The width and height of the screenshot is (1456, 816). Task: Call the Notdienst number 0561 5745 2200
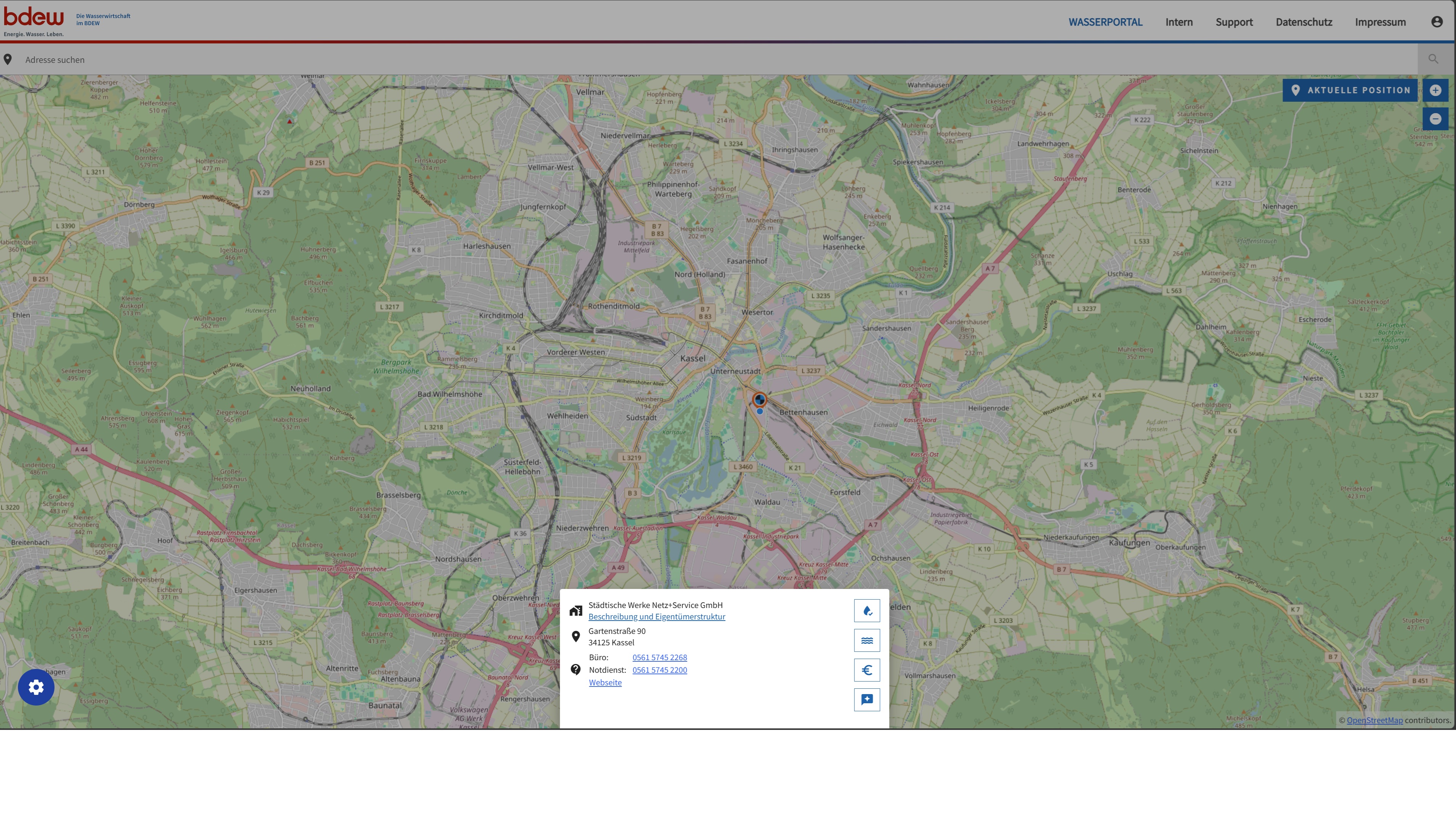660,670
